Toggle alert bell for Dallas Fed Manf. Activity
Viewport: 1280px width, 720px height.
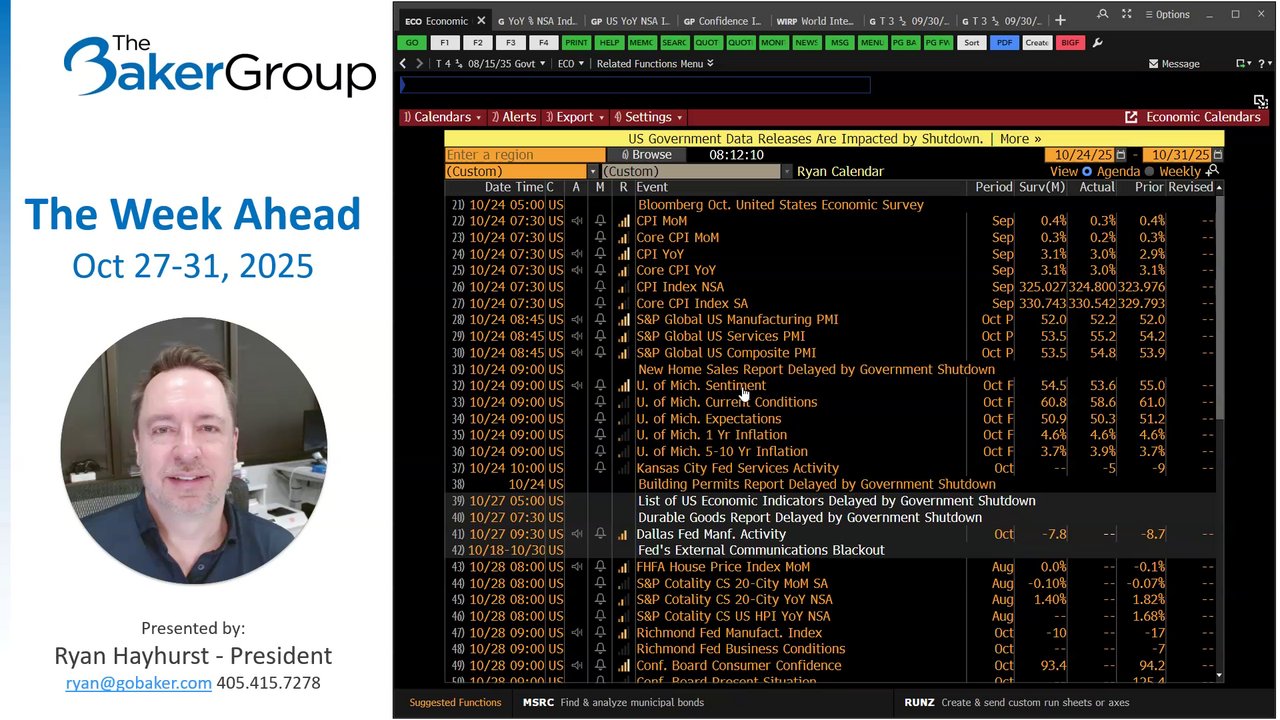600,534
